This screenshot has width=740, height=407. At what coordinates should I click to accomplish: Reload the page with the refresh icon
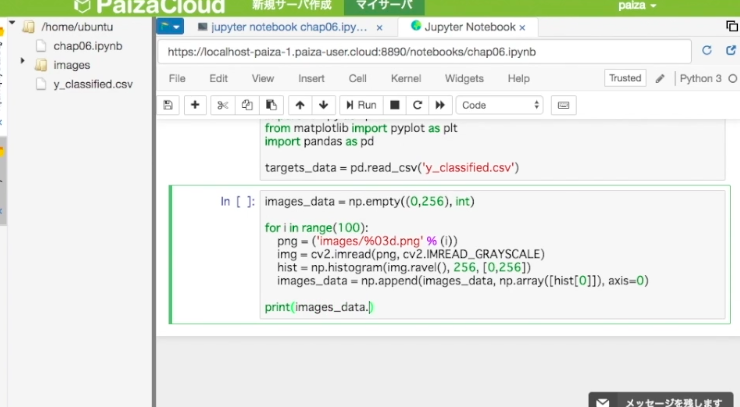pos(706,51)
